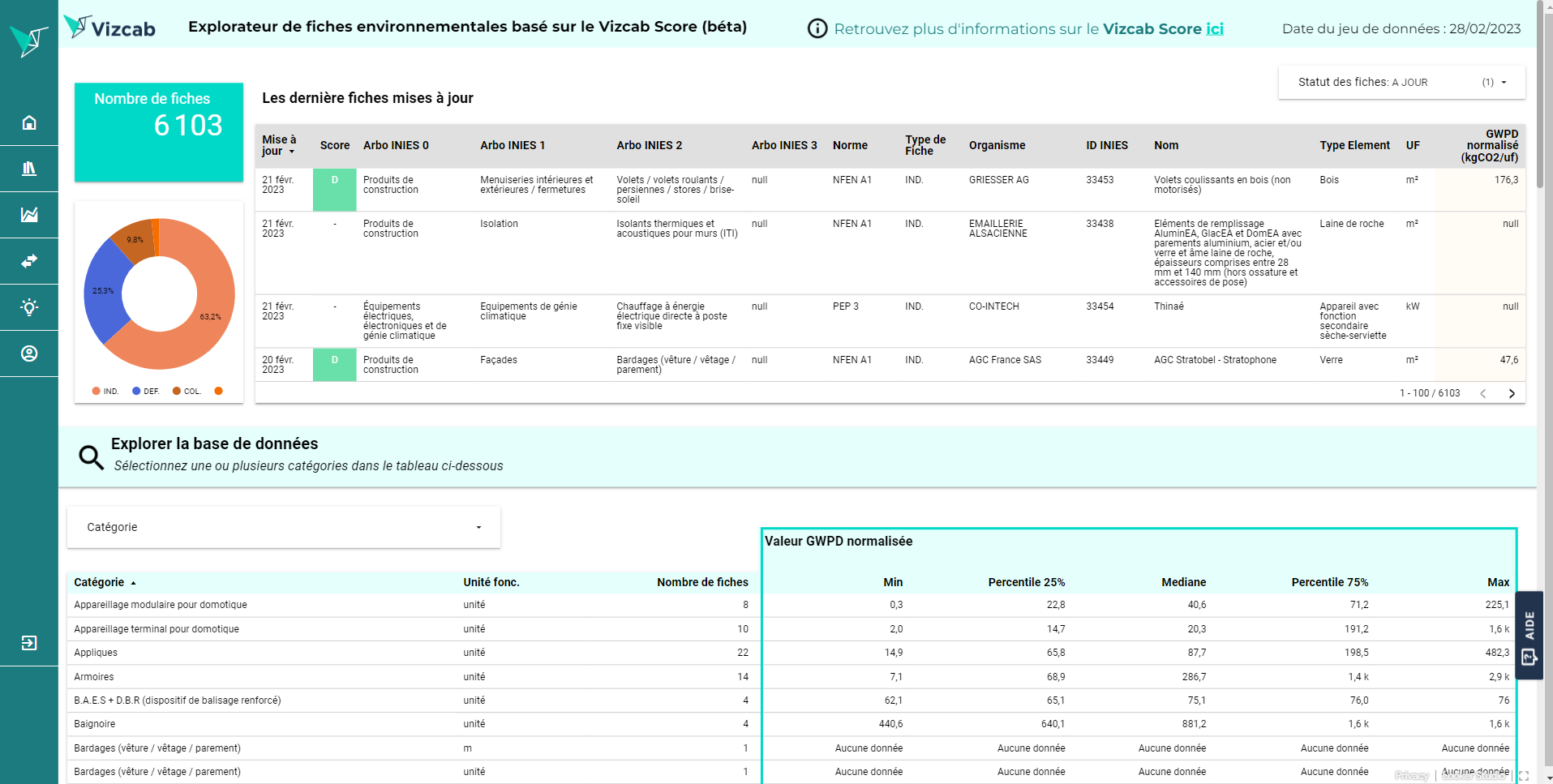Click '1 - 100 / 6103' pagination text
Screen dimensions: 1553x784
pyautogui.click(x=1429, y=393)
